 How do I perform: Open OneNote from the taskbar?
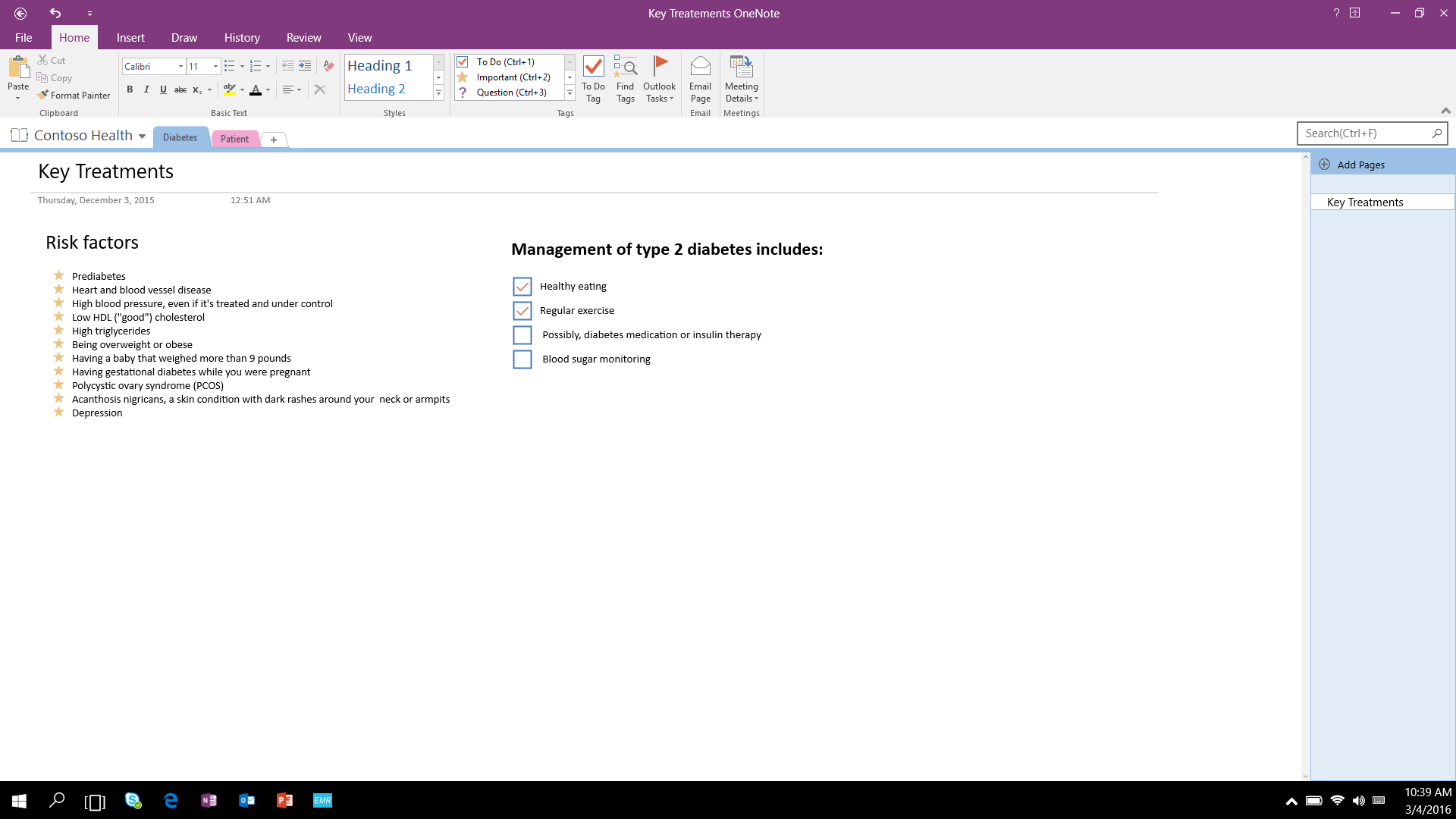[209, 800]
